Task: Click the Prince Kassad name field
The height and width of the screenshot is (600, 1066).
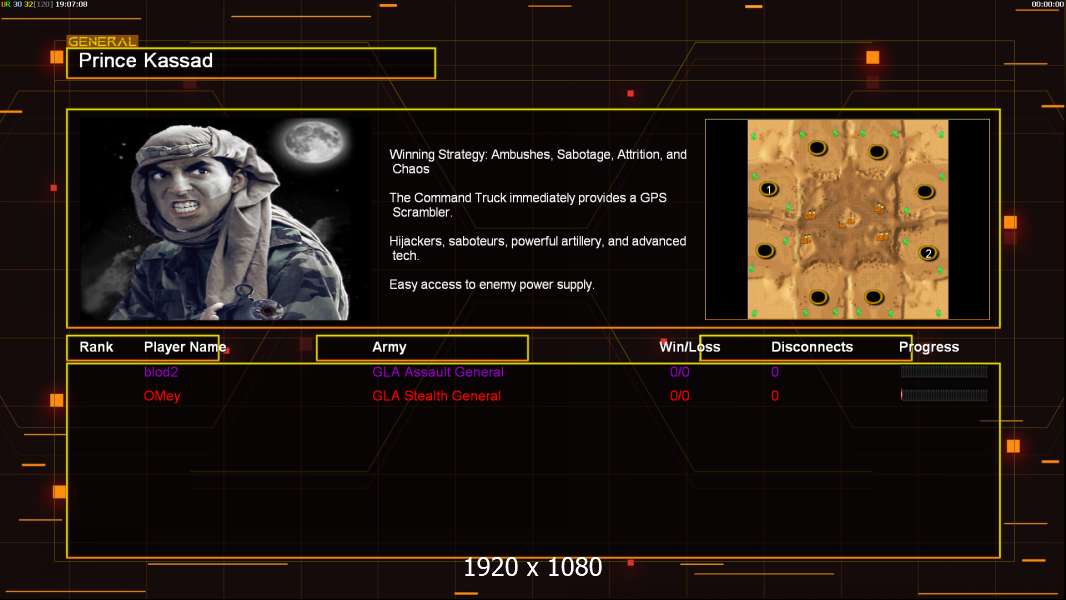Action: [x=251, y=63]
